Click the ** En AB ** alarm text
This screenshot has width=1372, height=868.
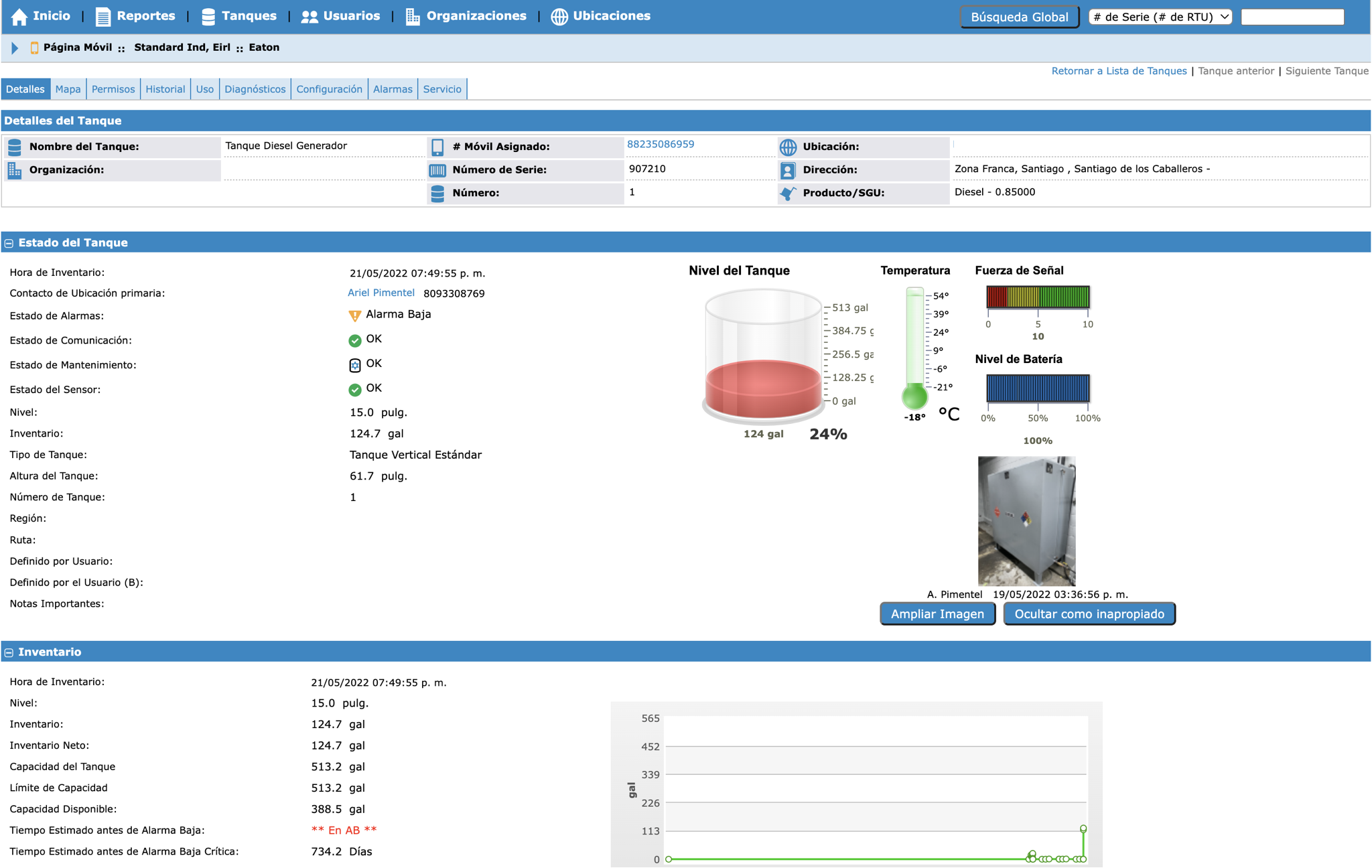(x=344, y=830)
